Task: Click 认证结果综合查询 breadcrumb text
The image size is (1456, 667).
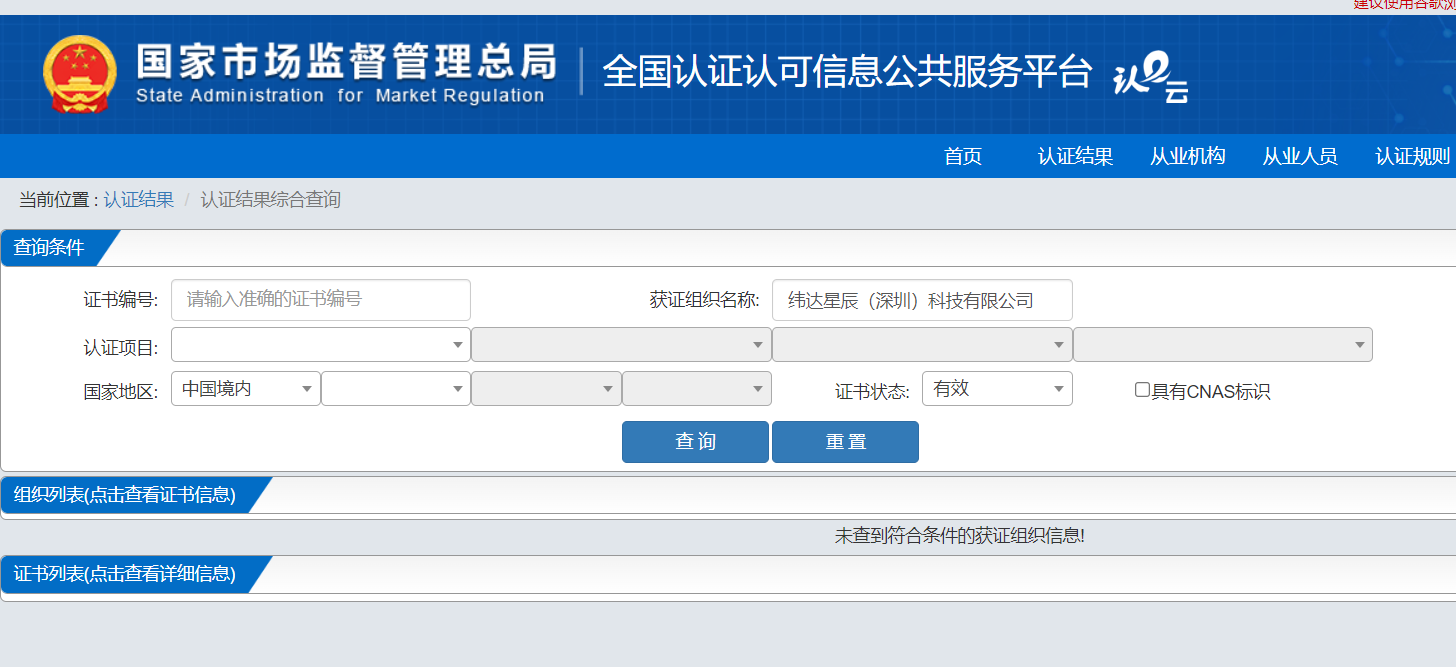Action: tap(271, 200)
